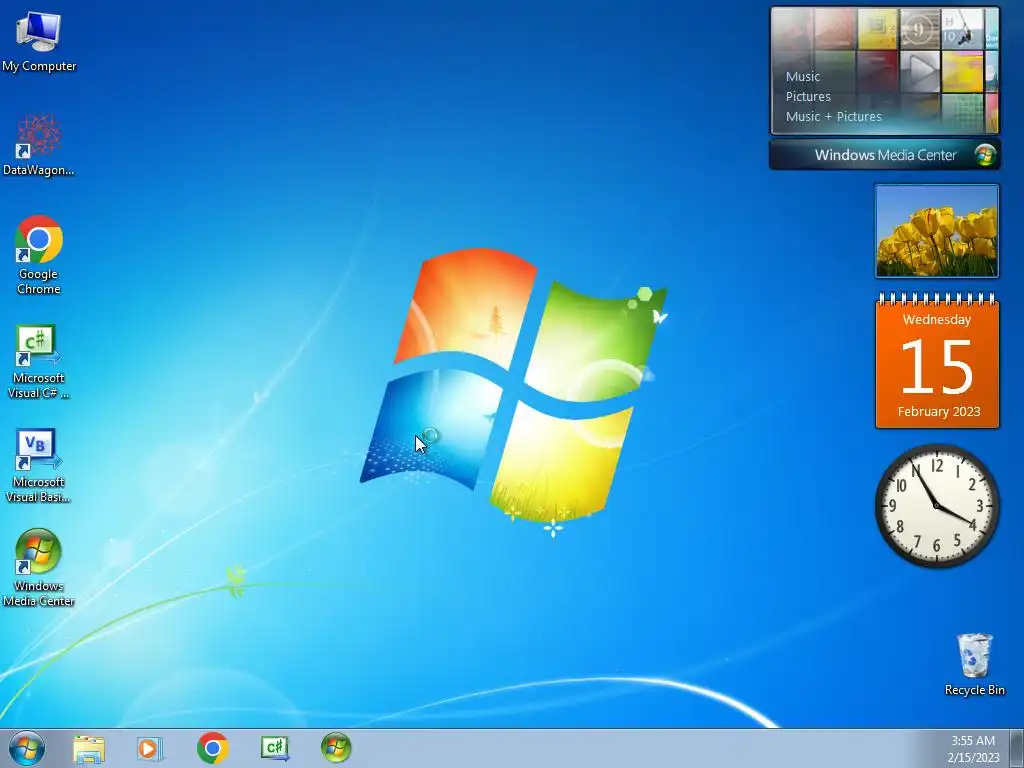
Task: Click Music + Pictures in the gadget
Action: click(x=833, y=117)
